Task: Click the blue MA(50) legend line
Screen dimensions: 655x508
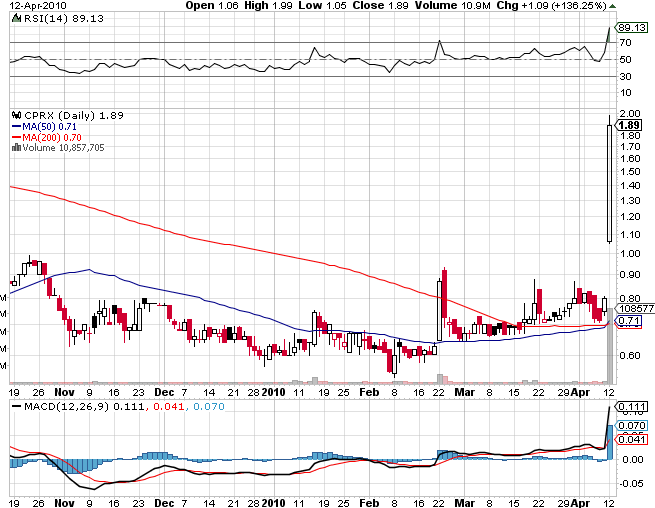Action: [x=16, y=126]
